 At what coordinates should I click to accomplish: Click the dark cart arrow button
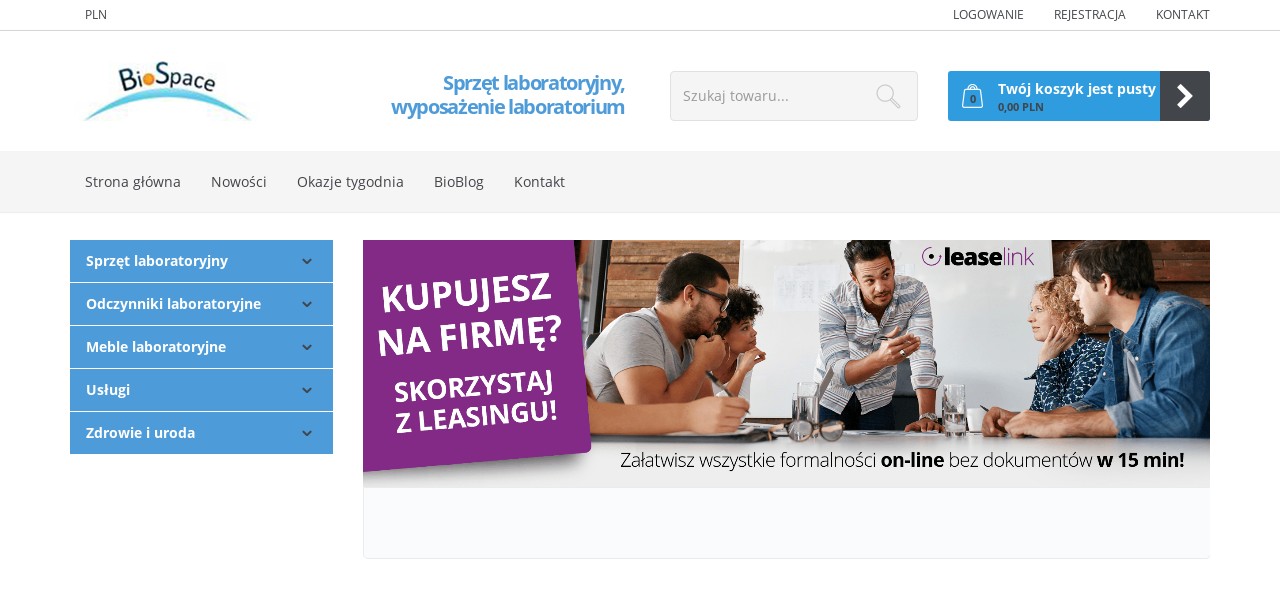coord(1185,96)
